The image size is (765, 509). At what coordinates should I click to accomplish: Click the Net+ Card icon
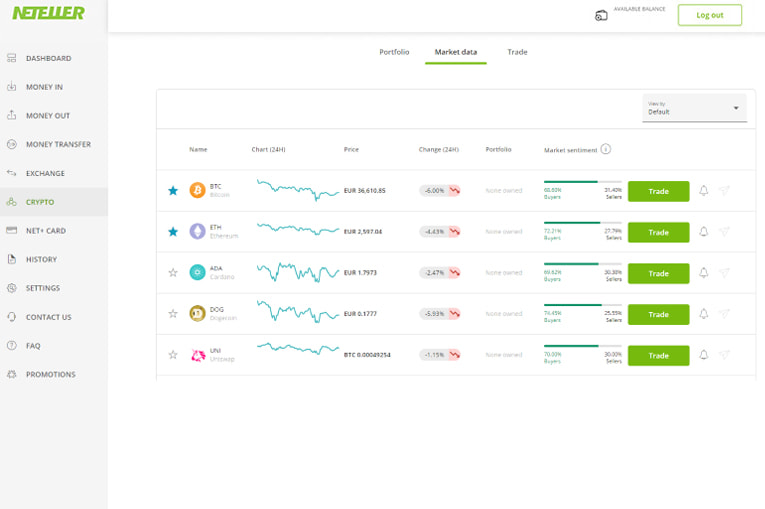point(12,230)
